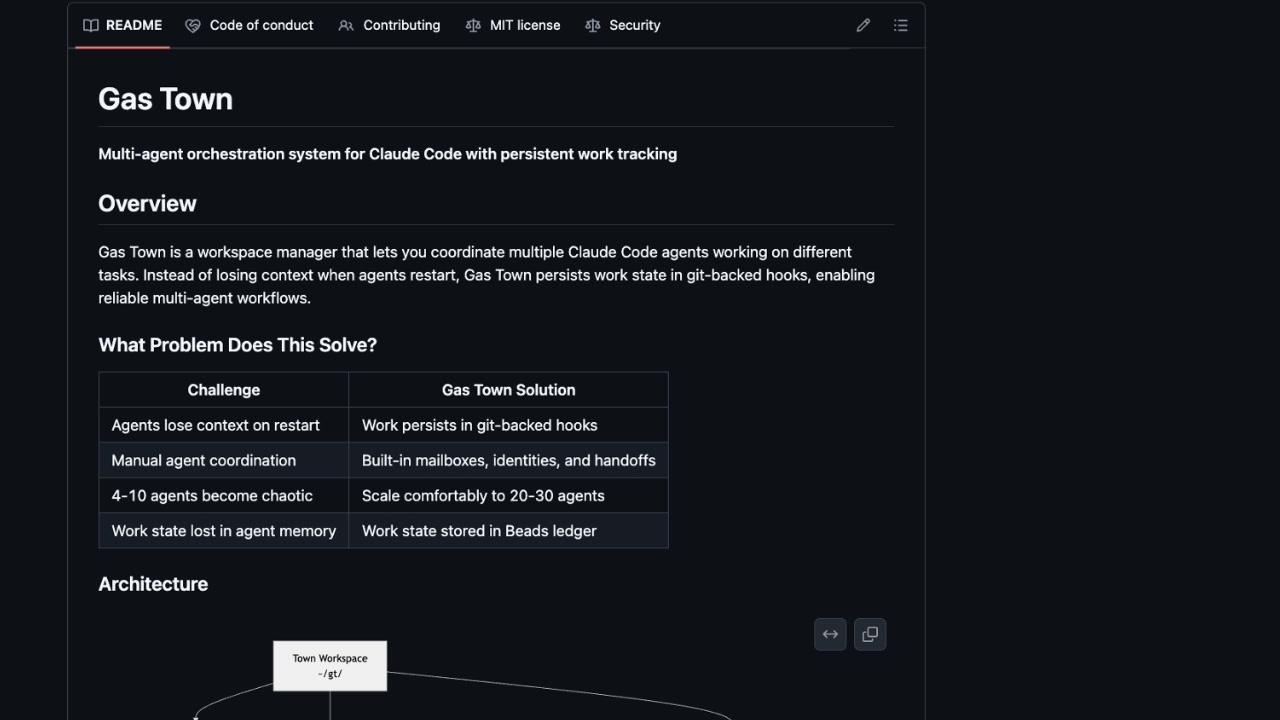Image resolution: width=1280 pixels, height=720 pixels.
Task: Open the Contributing guidelines
Action: point(401,25)
